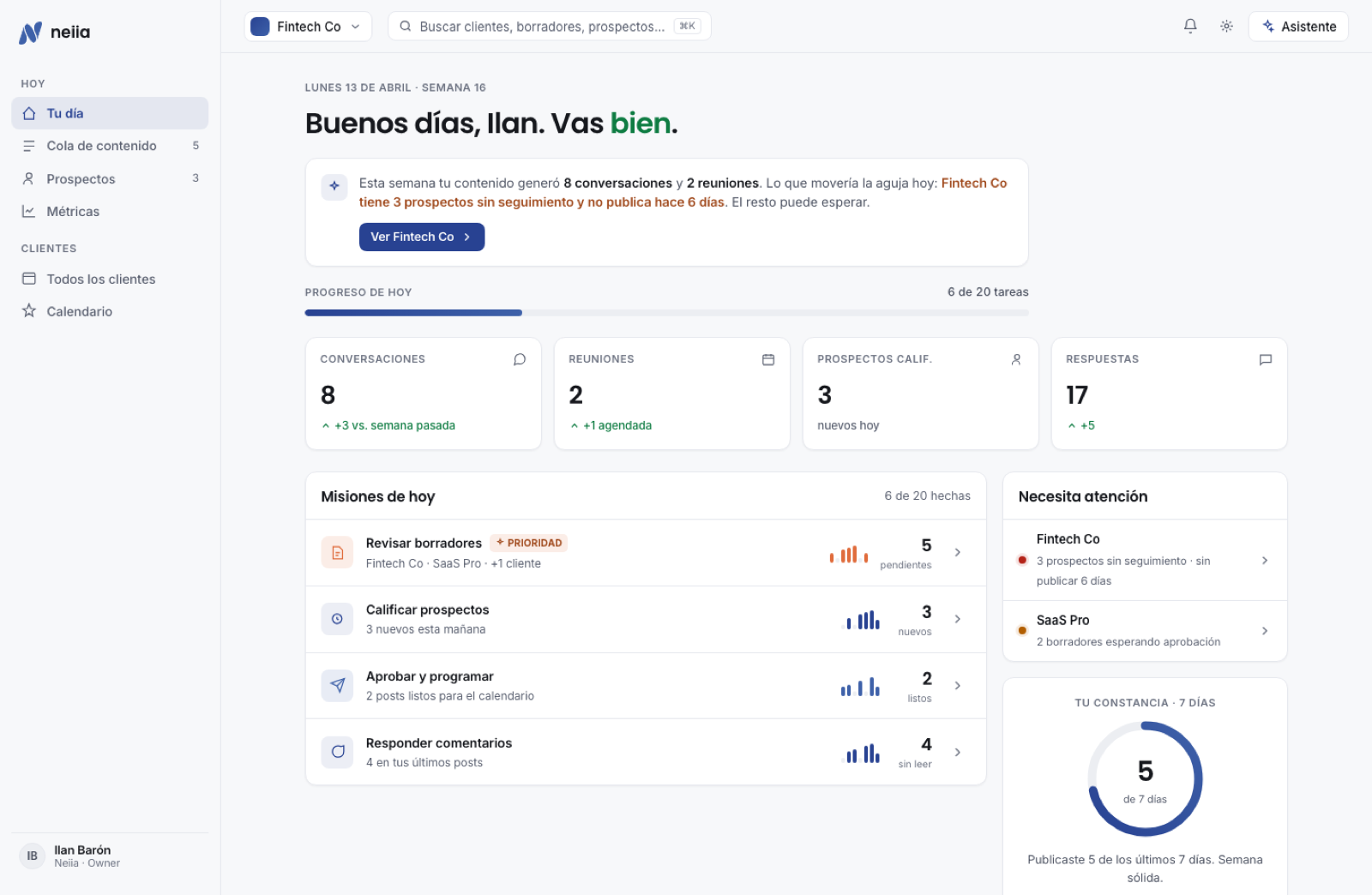
Task: Open the Aprobar y programar mission
Action: tap(646, 686)
